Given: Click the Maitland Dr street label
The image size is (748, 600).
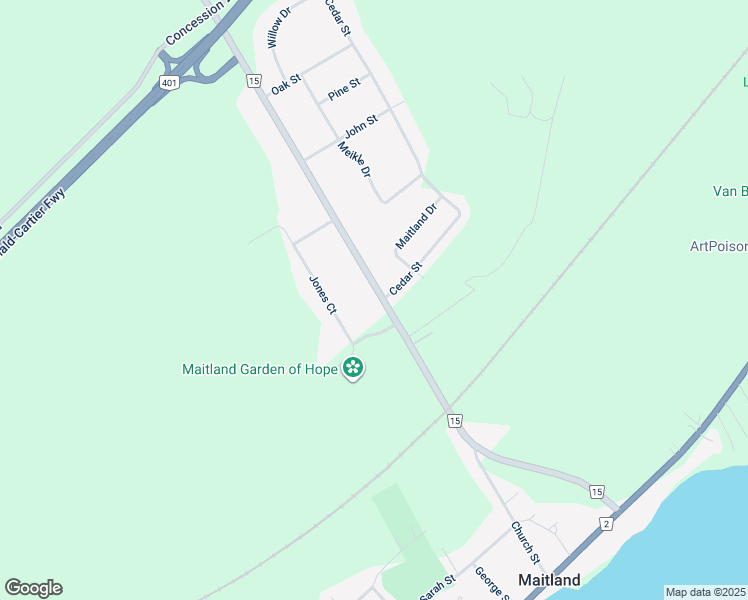Looking at the screenshot, I should coord(416,226).
